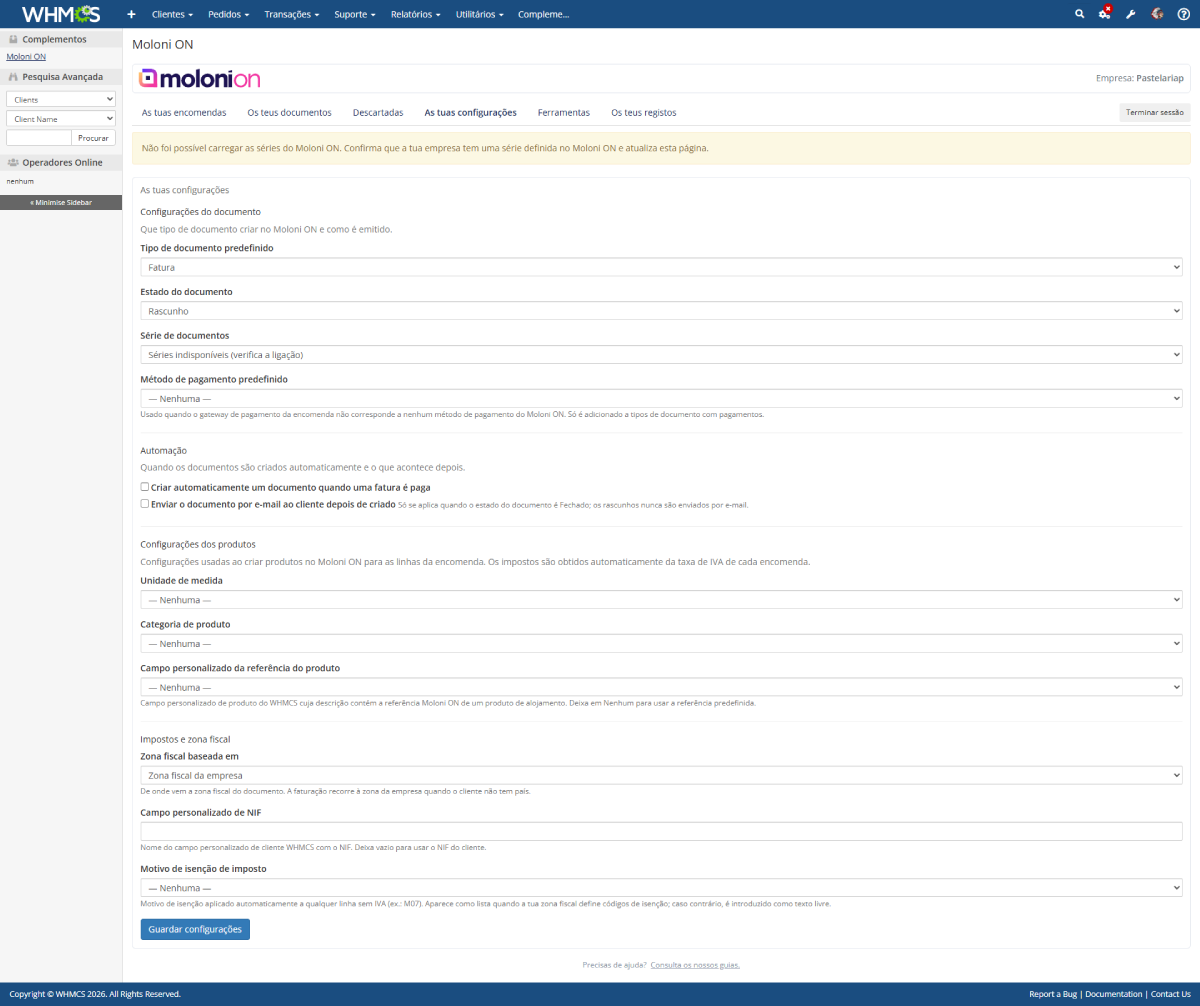Click the Empresa: Pastelariap label
1200x1006 pixels.
(1140, 77)
